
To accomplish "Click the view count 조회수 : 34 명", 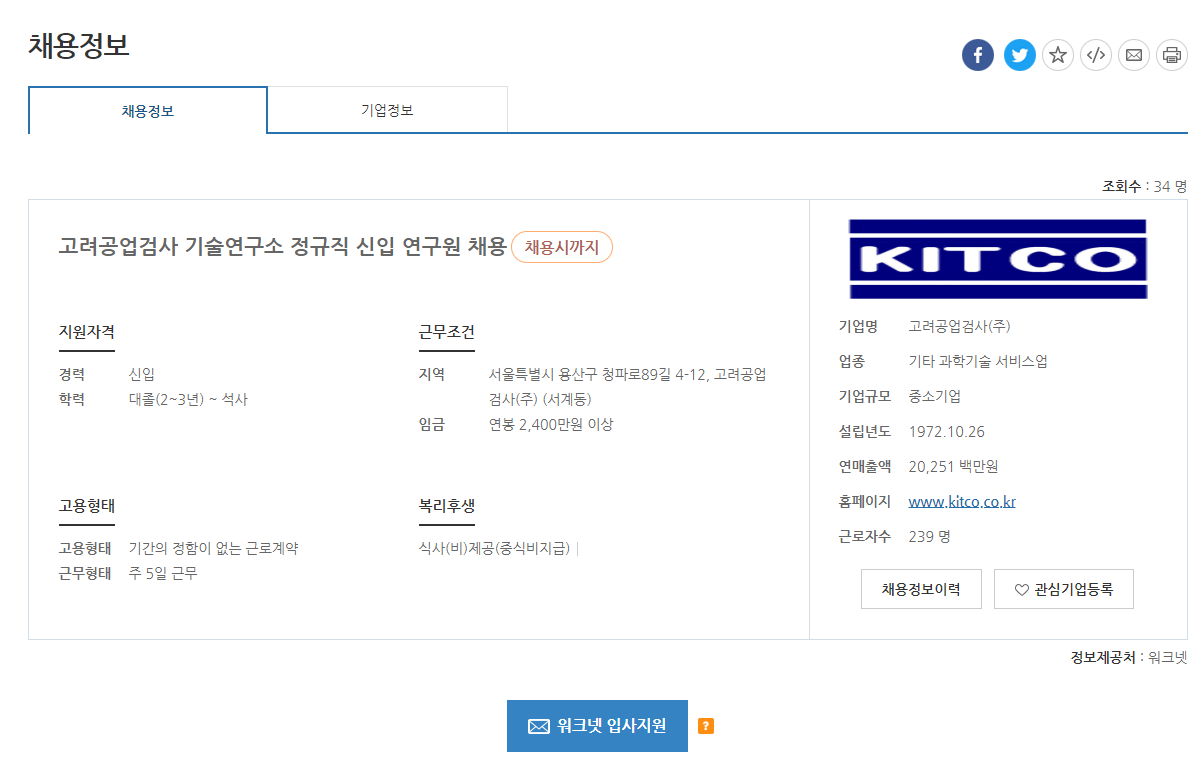I will coord(1144,186).
